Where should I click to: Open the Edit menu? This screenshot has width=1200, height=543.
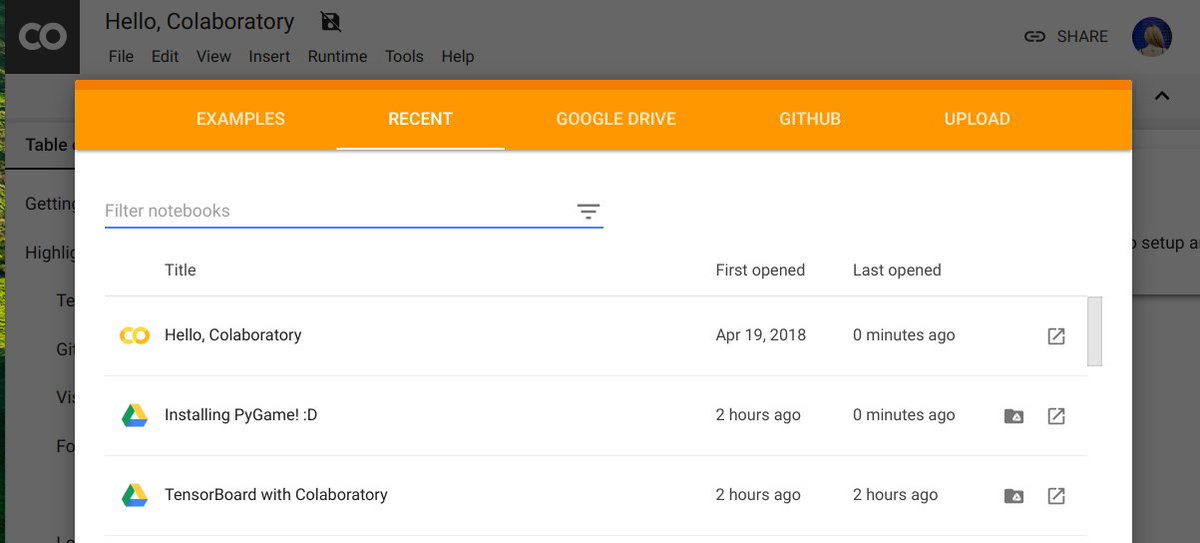165,56
